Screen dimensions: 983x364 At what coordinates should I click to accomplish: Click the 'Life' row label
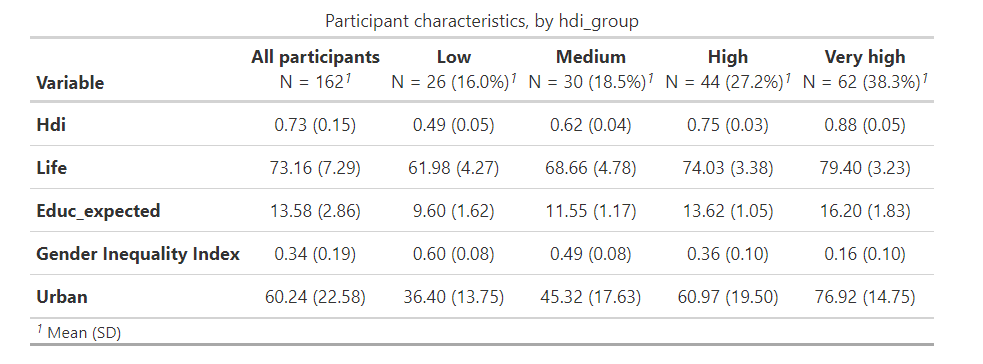point(51,168)
